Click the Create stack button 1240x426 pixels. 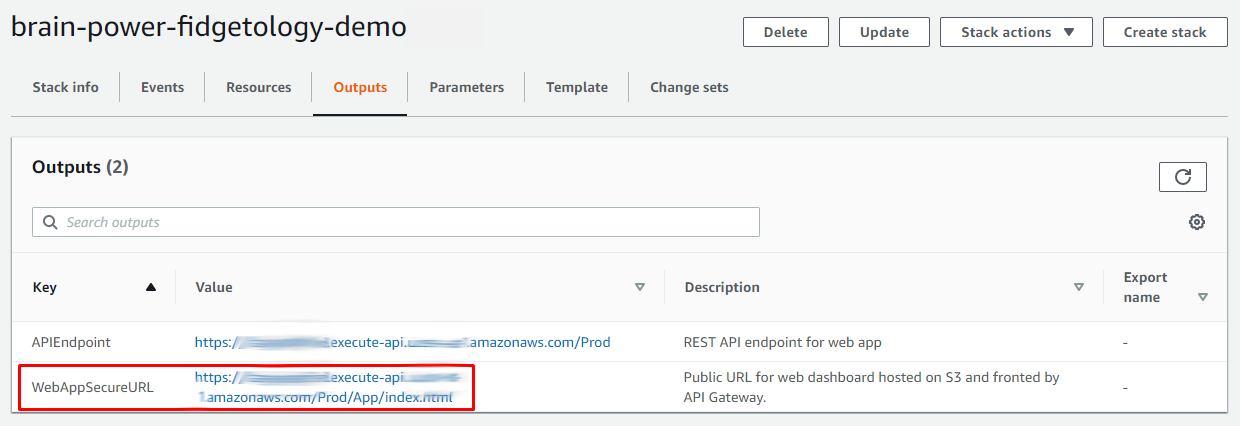click(x=1165, y=32)
